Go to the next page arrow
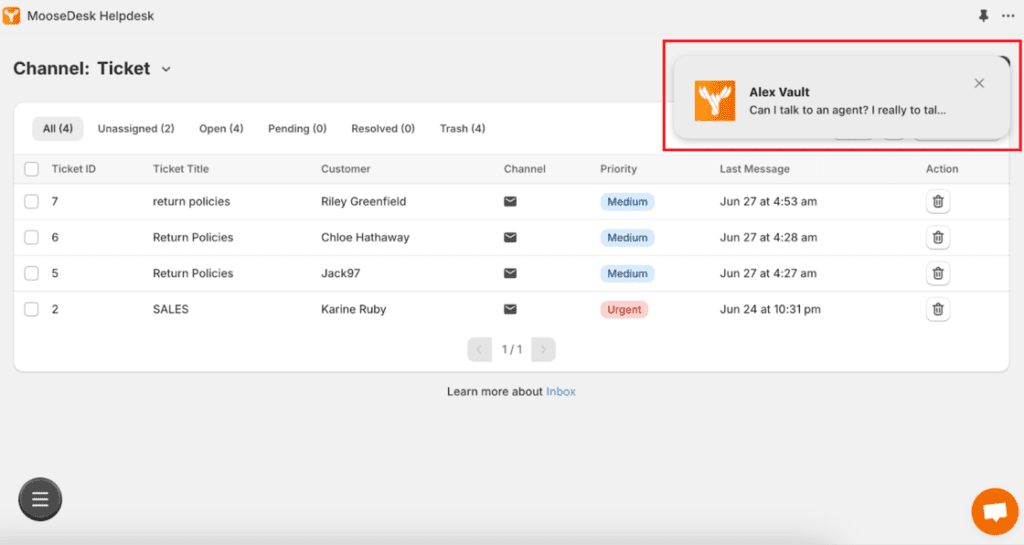This screenshot has width=1024, height=545. (x=543, y=350)
